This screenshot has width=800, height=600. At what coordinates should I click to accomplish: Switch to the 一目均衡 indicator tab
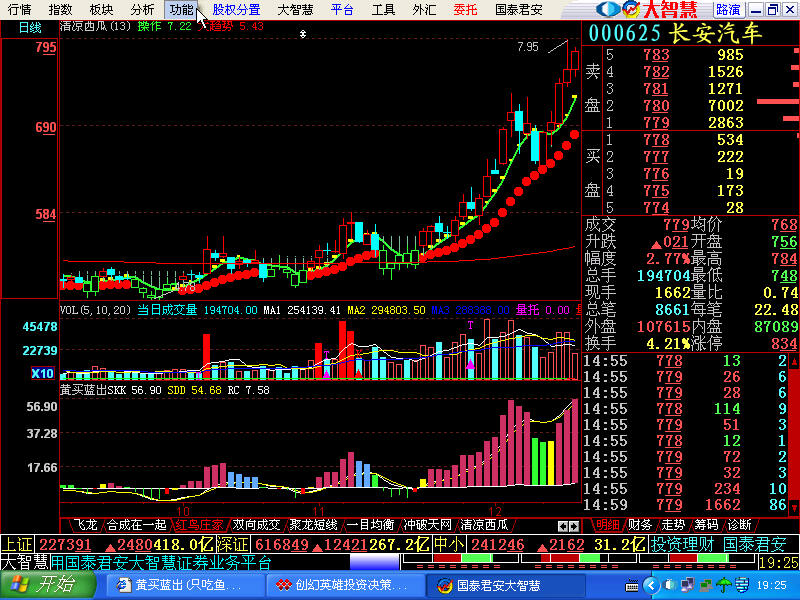tap(370, 525)
